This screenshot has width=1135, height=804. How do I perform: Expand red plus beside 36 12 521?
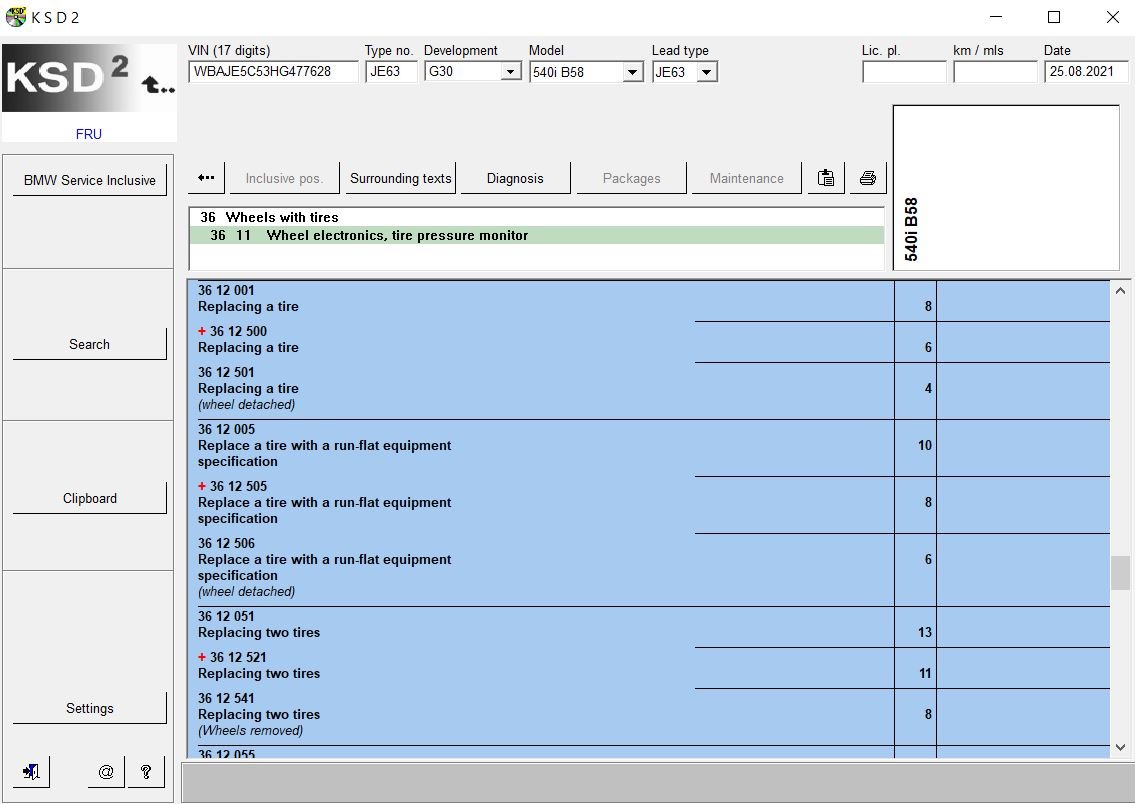tap(202, 657)
